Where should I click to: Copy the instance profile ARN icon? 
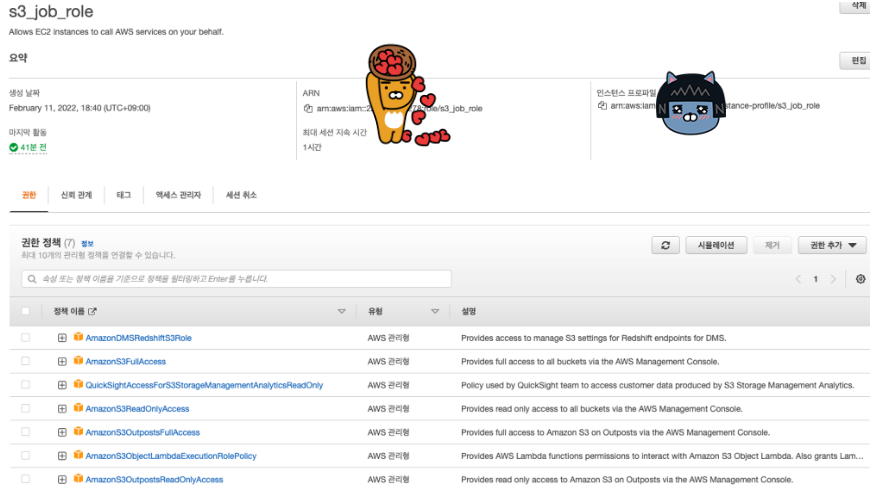[x=602, y=106]
